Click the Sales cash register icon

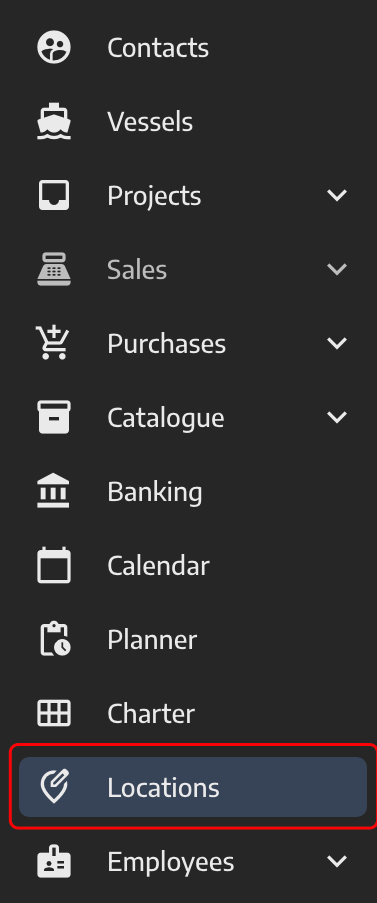54,269
